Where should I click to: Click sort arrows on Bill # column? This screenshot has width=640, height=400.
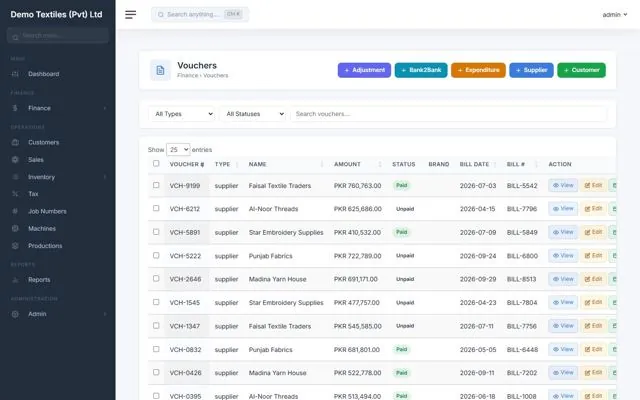pos(536,164)
